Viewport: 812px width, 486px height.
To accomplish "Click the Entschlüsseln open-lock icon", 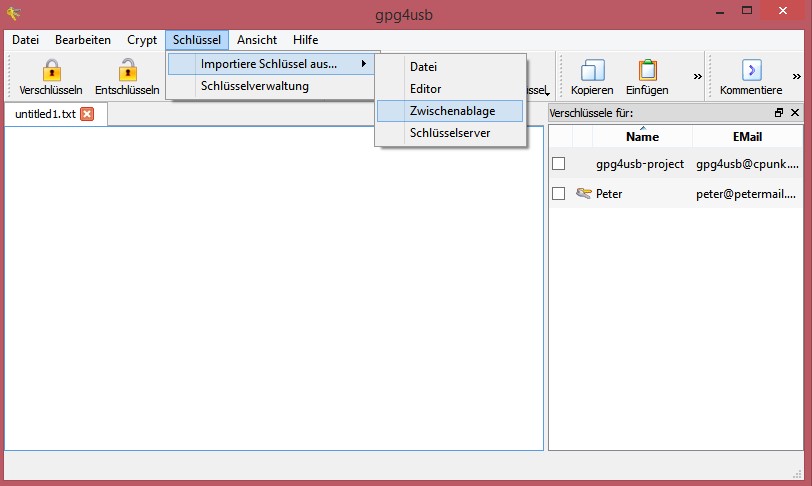I will [x=127, y=71].
